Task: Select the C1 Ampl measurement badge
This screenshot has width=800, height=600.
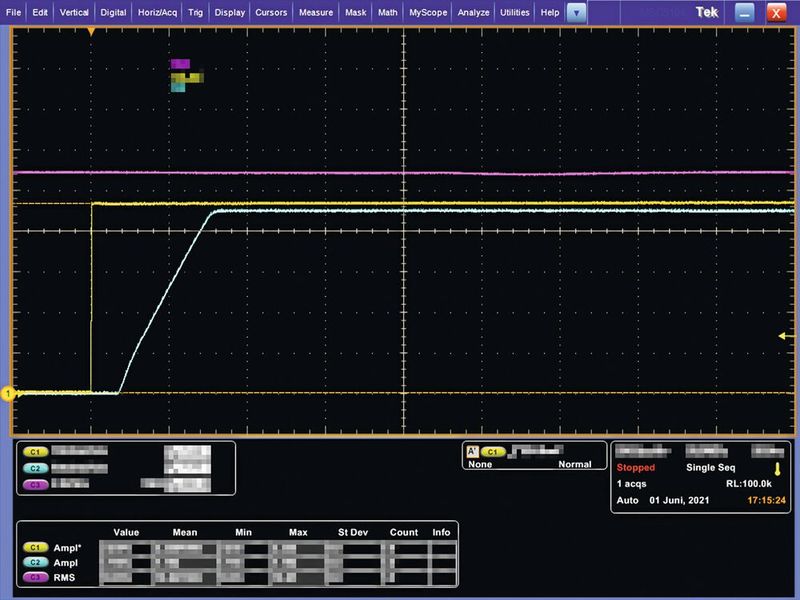Action: coord(35,549)
